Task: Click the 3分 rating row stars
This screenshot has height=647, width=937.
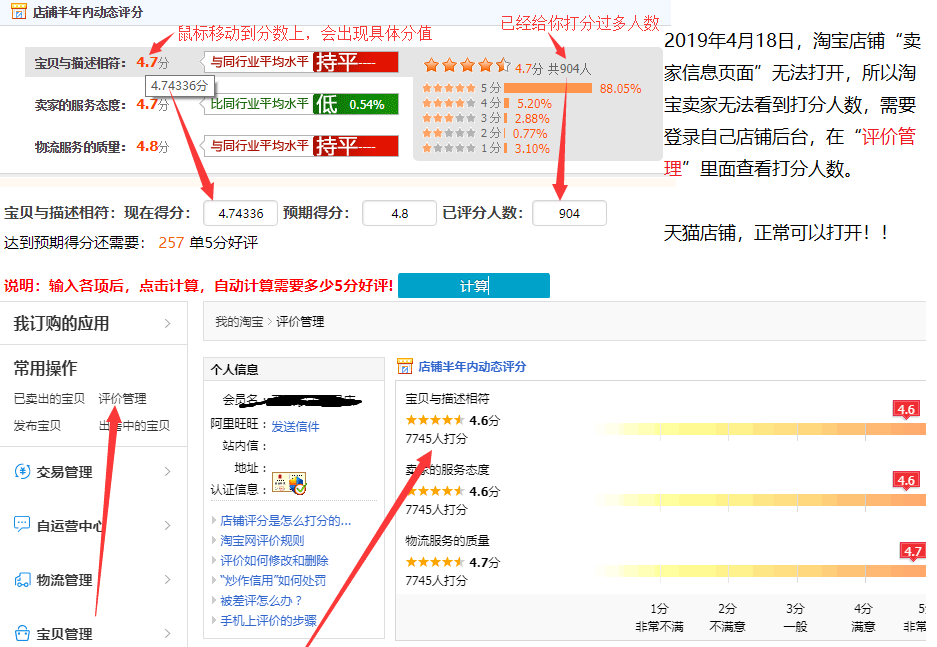Action: [x=449, y=118]
